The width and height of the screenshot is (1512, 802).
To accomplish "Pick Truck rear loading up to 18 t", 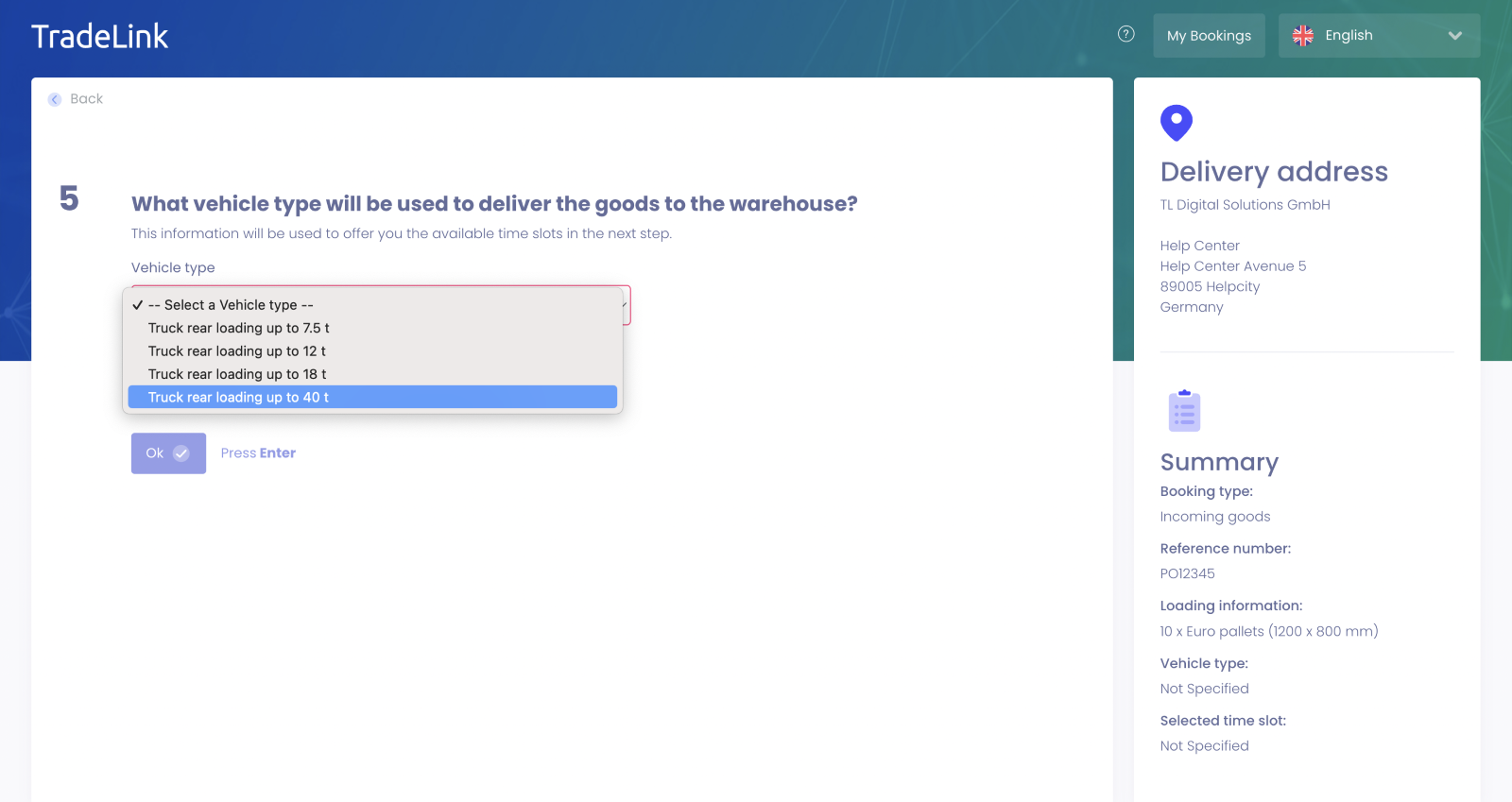I will (x=236, y=374).
